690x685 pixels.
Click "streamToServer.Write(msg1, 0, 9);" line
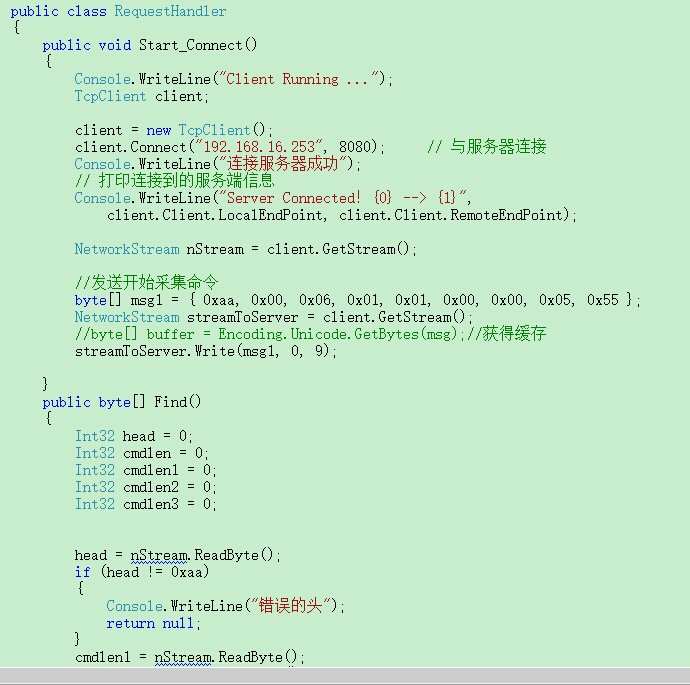pyautogui.click(x=206, y=351)
